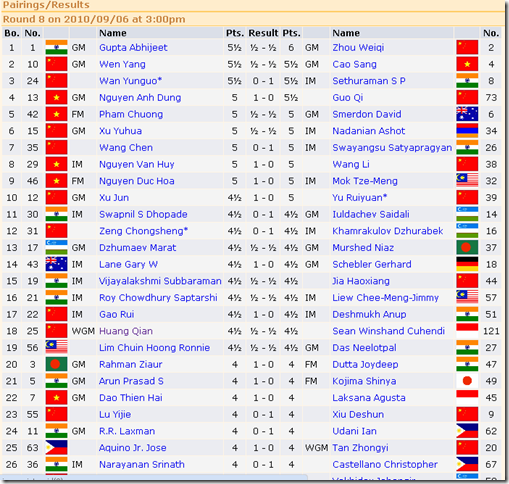
Task: Click Wan Yunguo* name link
Action: pyautogui.click(x=130, y=81)
